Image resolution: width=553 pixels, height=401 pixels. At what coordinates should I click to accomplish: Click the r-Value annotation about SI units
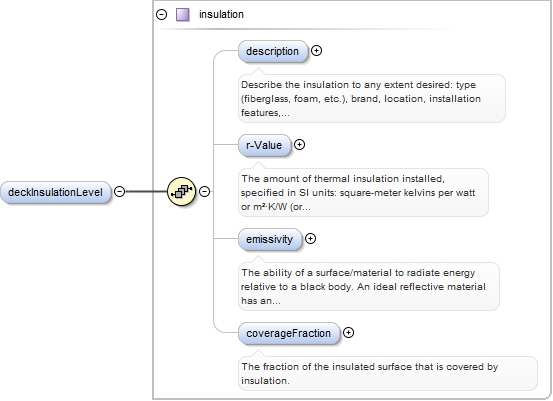click(363, 193)
